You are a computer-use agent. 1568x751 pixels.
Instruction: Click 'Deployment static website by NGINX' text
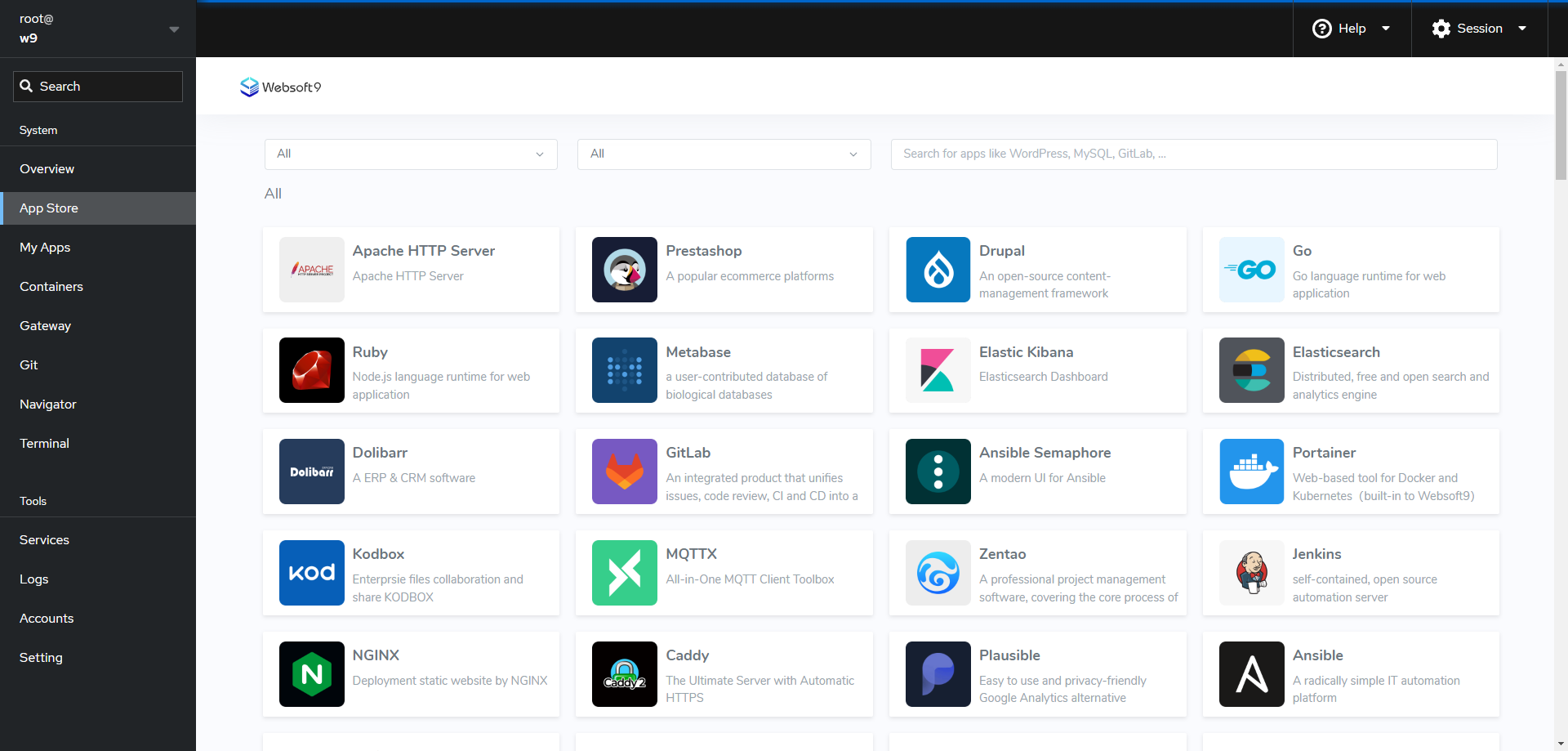click(450, 681)
